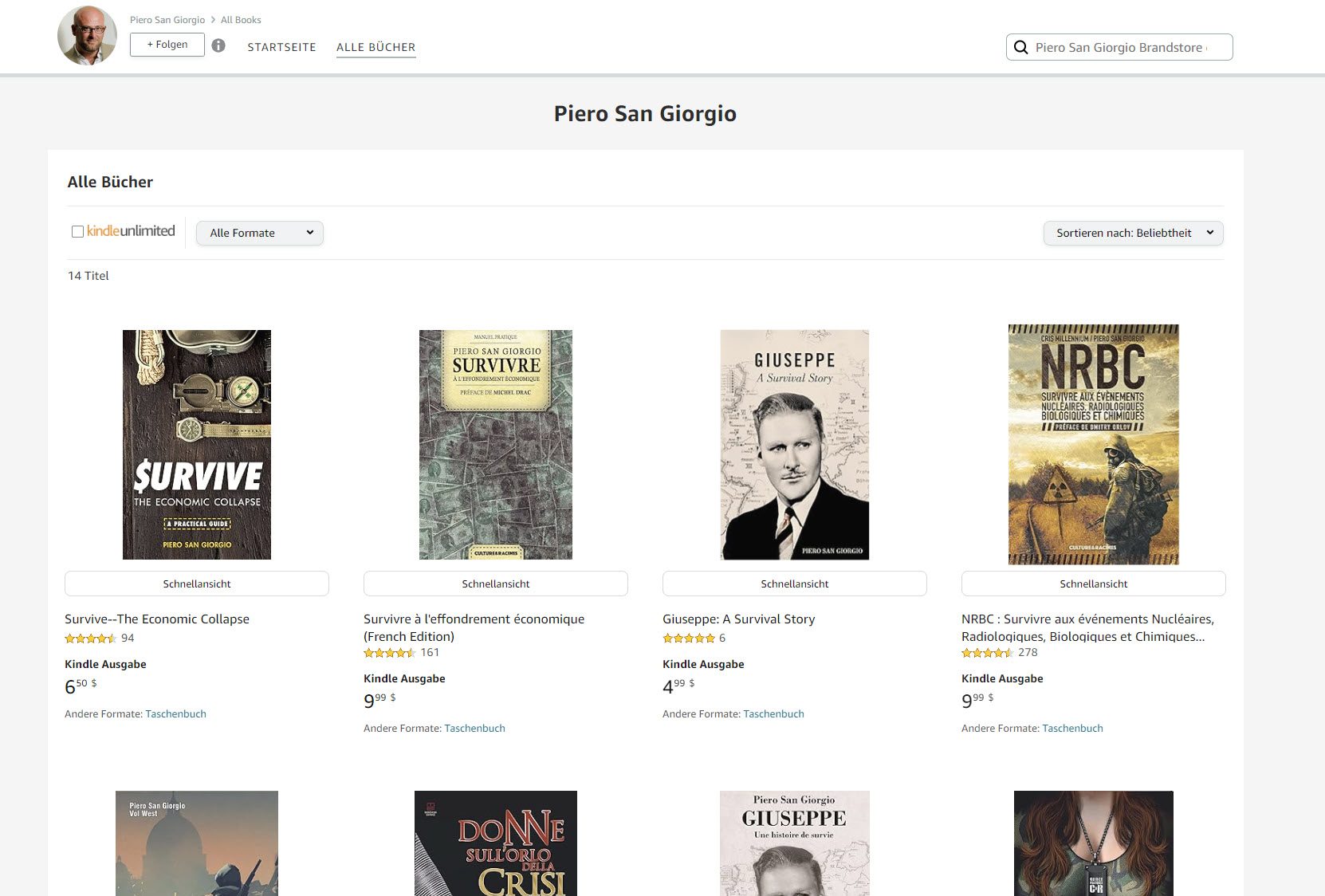This screenshot has height=896, width=1325.
Task: Open Taschenbuch format link for NRBC
Action: click(1072, 729)
